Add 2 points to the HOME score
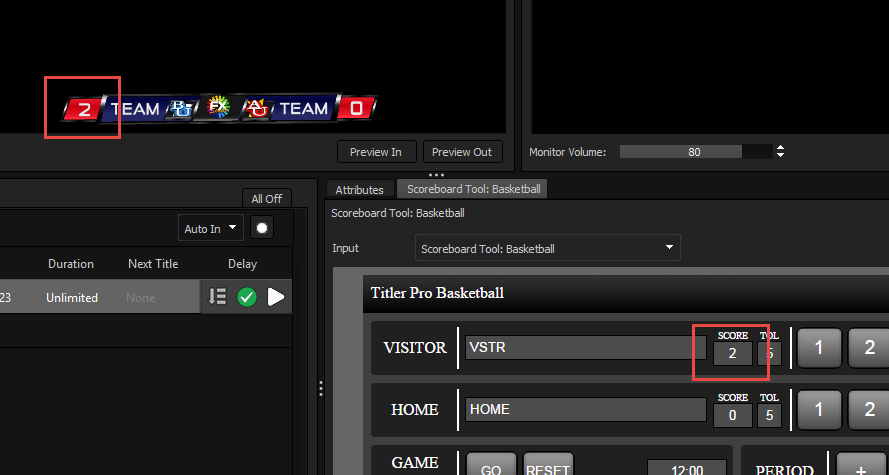 click(868, 409)
